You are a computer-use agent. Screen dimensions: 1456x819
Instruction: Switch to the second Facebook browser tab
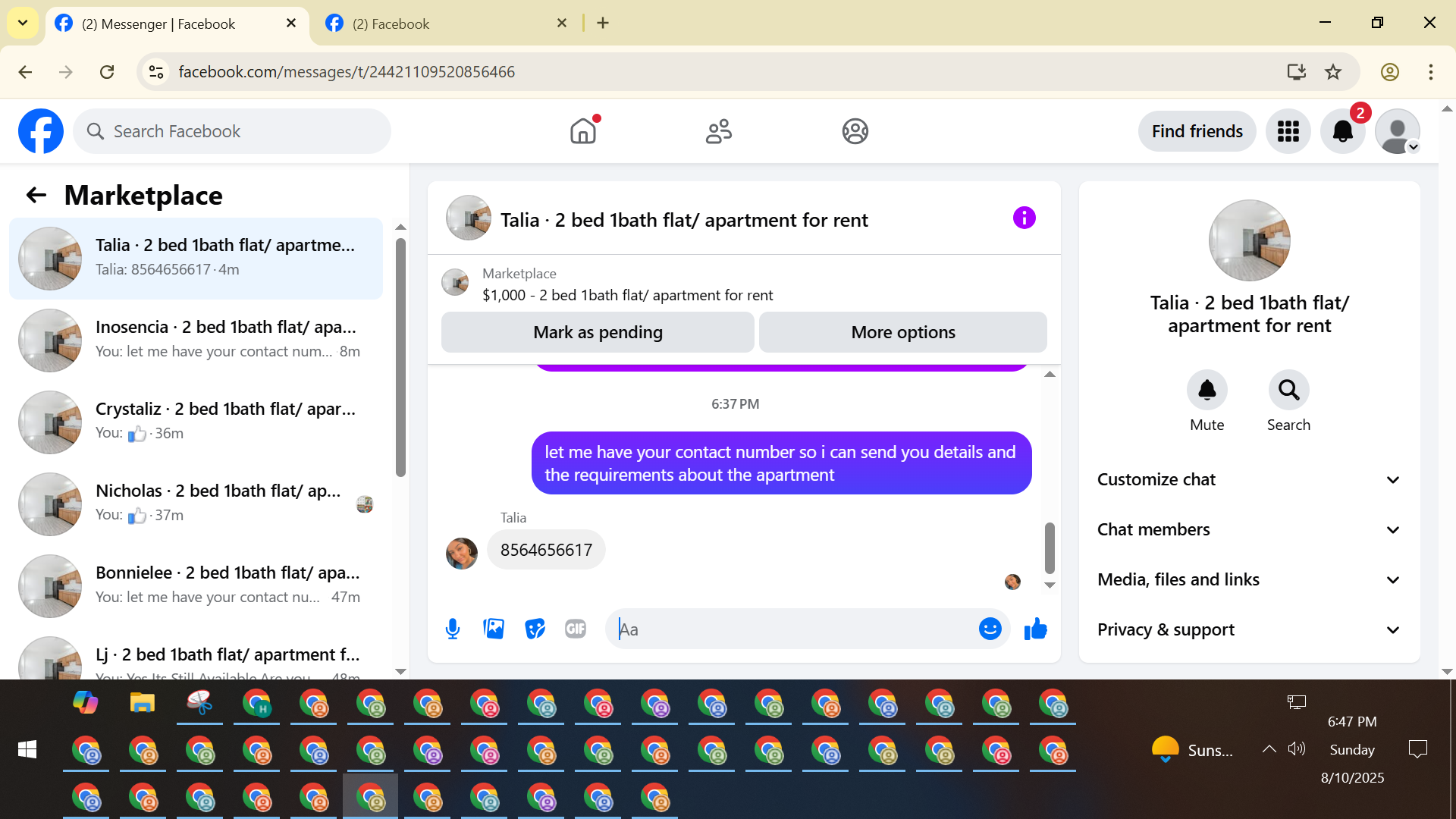tap(444, 24)
